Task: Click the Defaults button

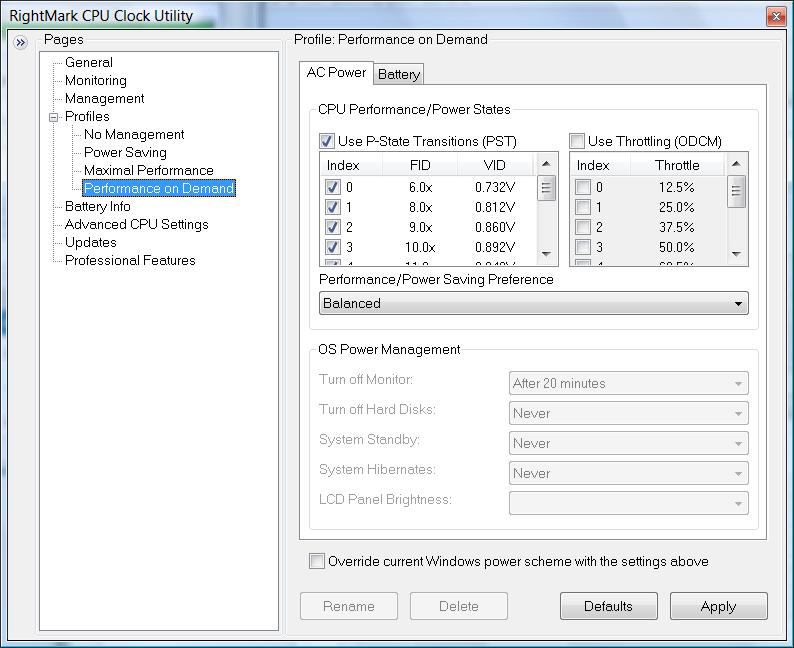Action: point(609,606)
